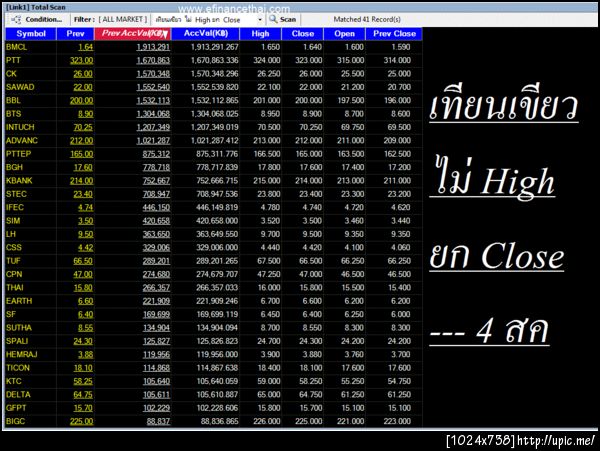Select the LH symbol
This screenshot has width=600, height=451.
[x=11, y=234]
